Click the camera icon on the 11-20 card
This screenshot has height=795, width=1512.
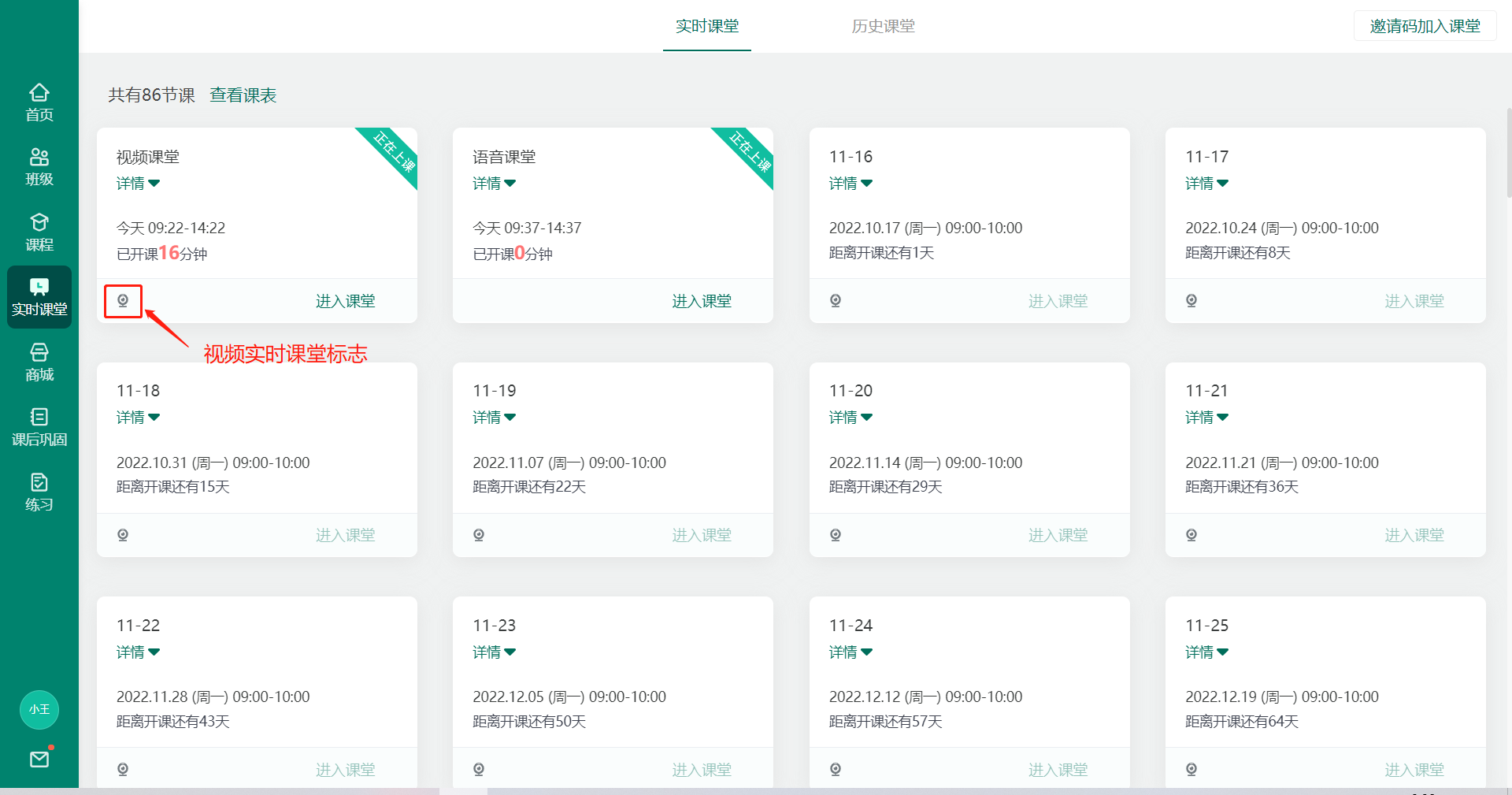point(836,534)
